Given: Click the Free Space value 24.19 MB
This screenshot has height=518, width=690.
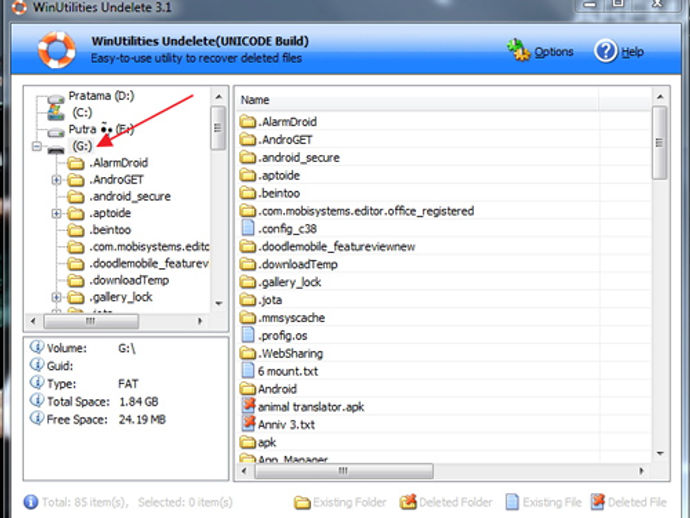Looking at the screenshot, I should click(x=142, y=419).
